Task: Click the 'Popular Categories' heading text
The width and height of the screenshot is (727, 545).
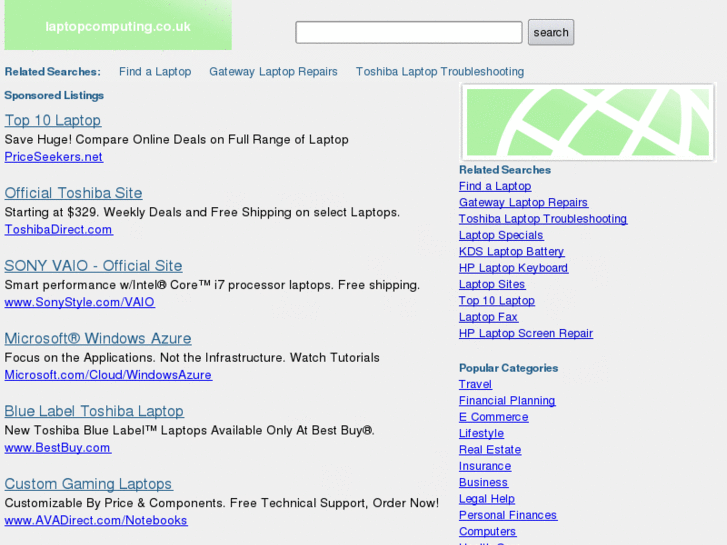Action: [x=508, y=368]
